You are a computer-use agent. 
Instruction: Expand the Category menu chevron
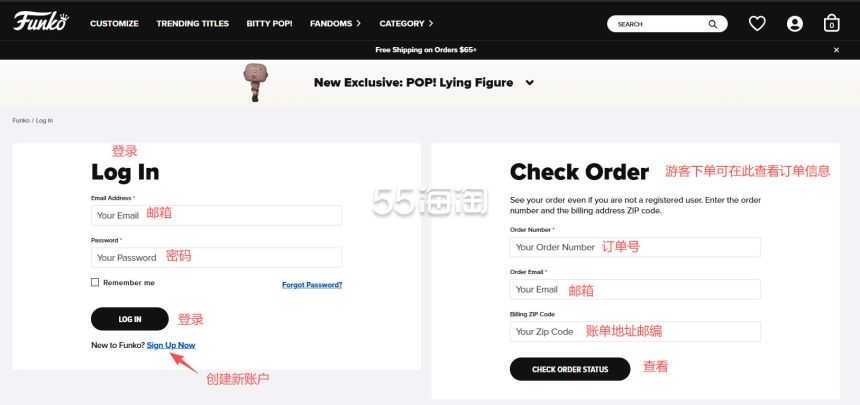point(431,24)
